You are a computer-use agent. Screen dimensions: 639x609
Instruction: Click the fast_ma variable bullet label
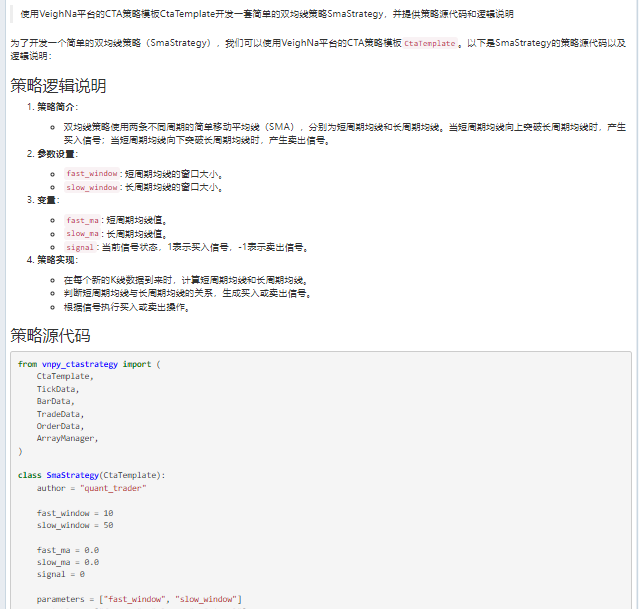pyautogui.click(x=83, y=221)
